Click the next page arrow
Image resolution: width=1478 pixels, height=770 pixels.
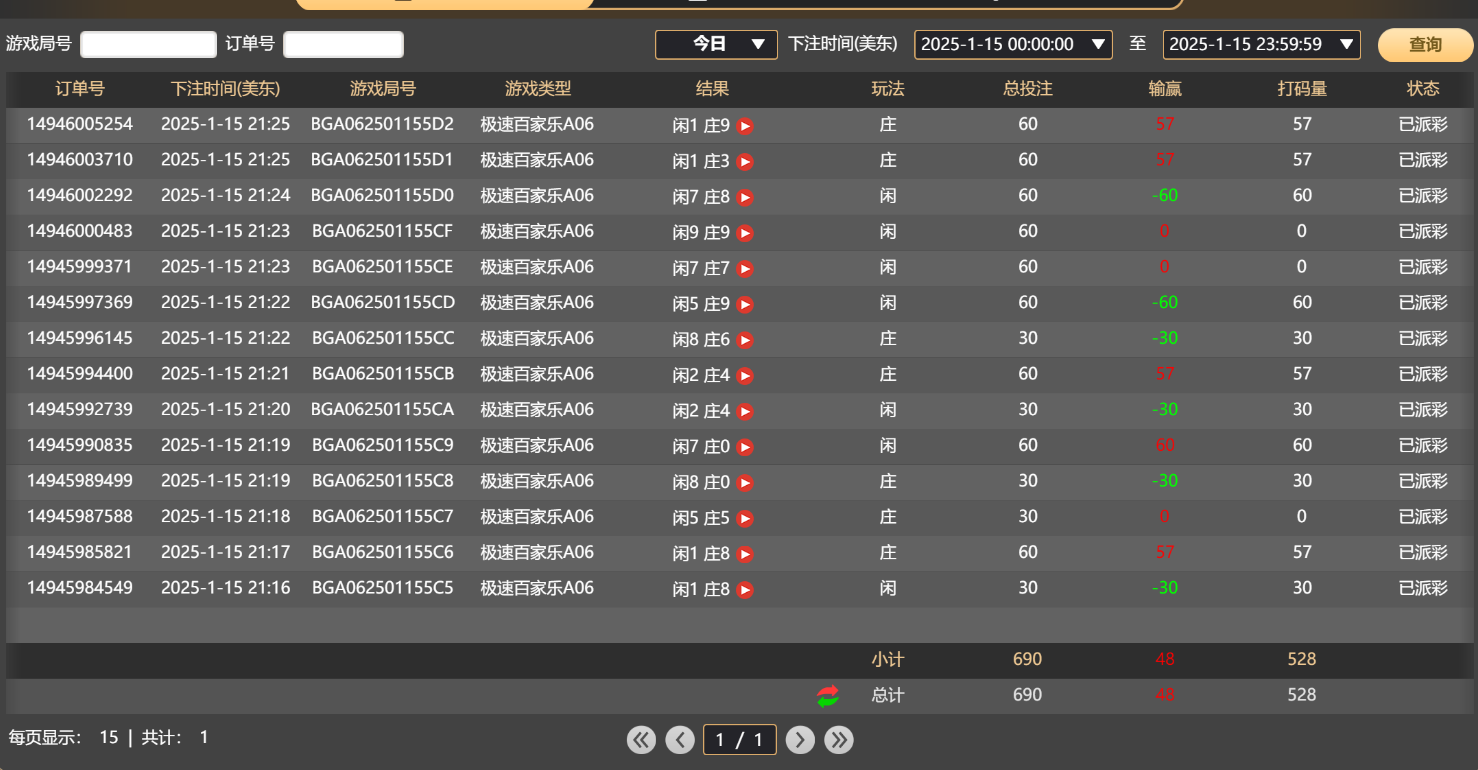click(x=800, y=739)
